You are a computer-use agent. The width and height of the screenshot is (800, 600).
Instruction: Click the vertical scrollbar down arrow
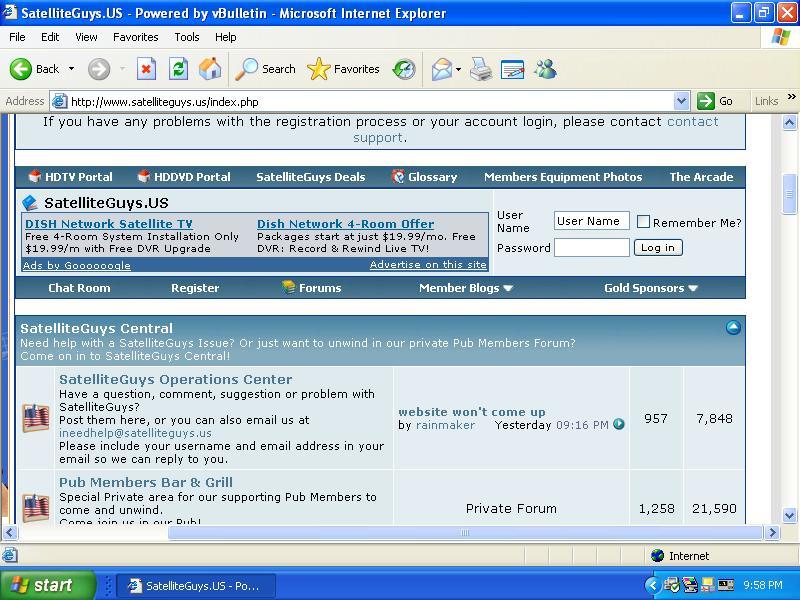coord(789,515)
